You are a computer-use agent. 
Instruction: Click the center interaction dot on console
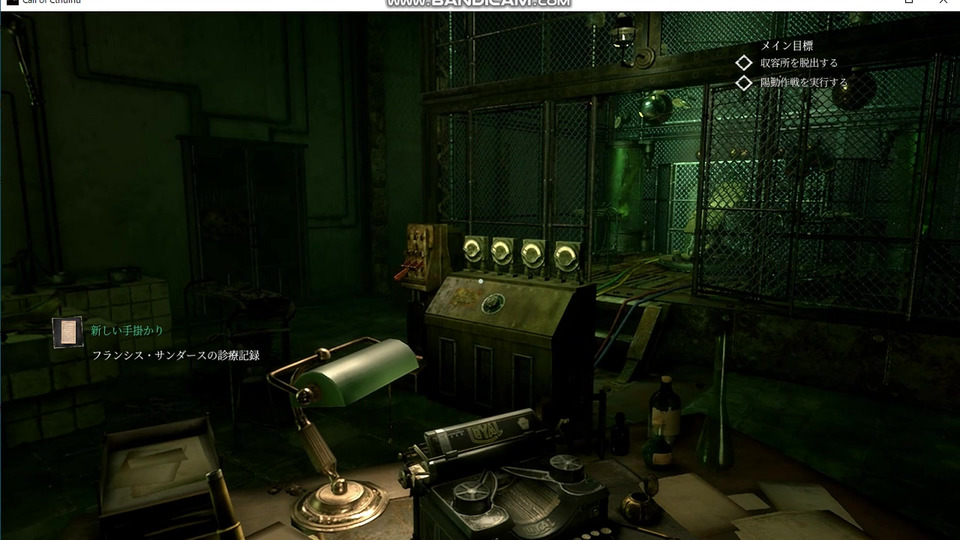pos(481,281)
